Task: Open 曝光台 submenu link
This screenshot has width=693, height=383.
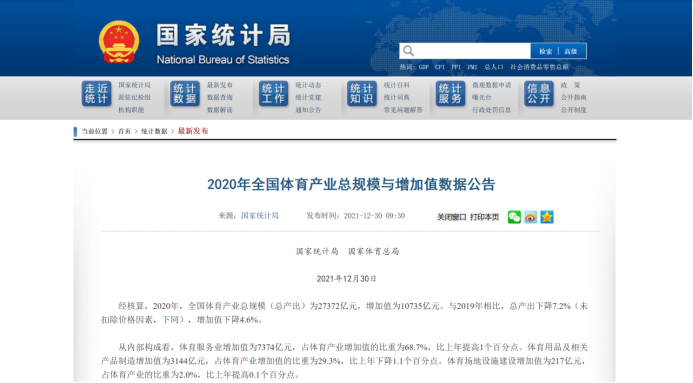Action: 481,97
